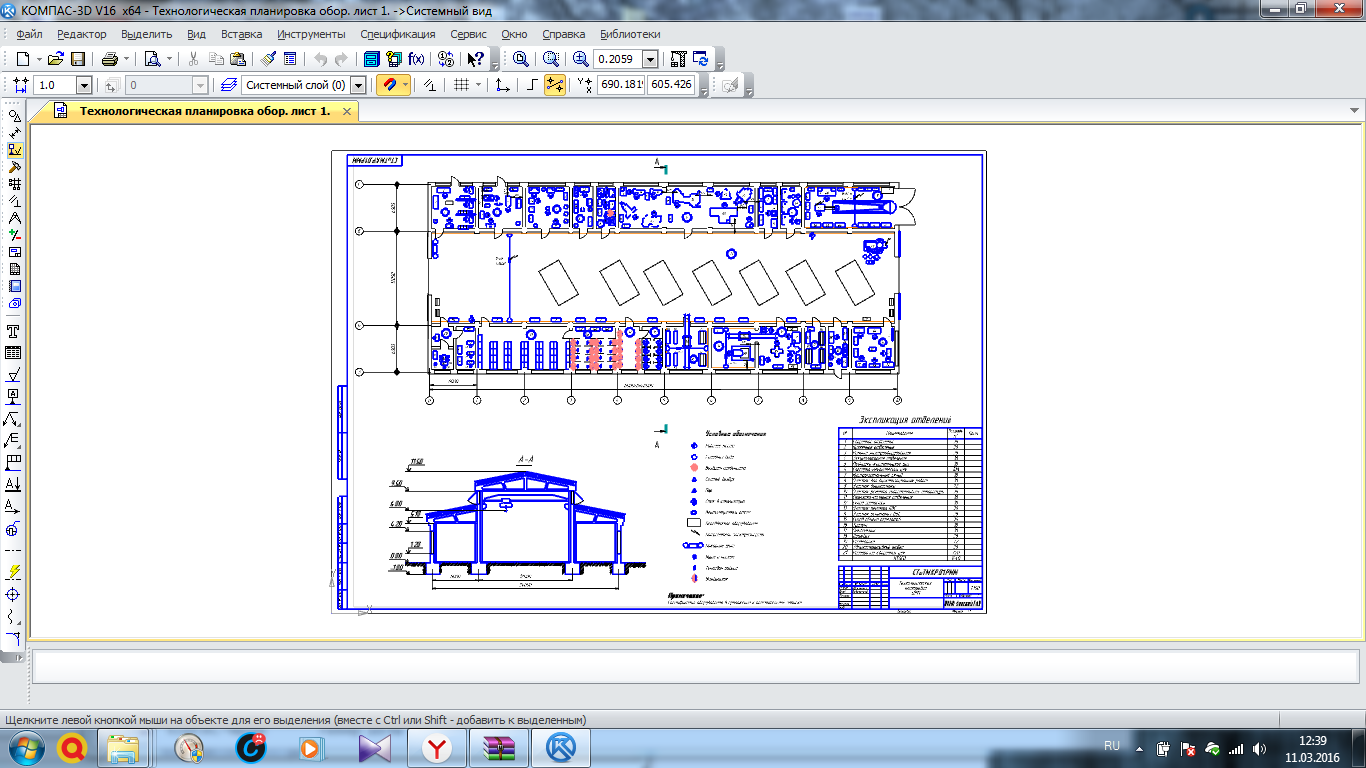1366x768 pixels.
Task: Create a new document
Action: (21, 59)
